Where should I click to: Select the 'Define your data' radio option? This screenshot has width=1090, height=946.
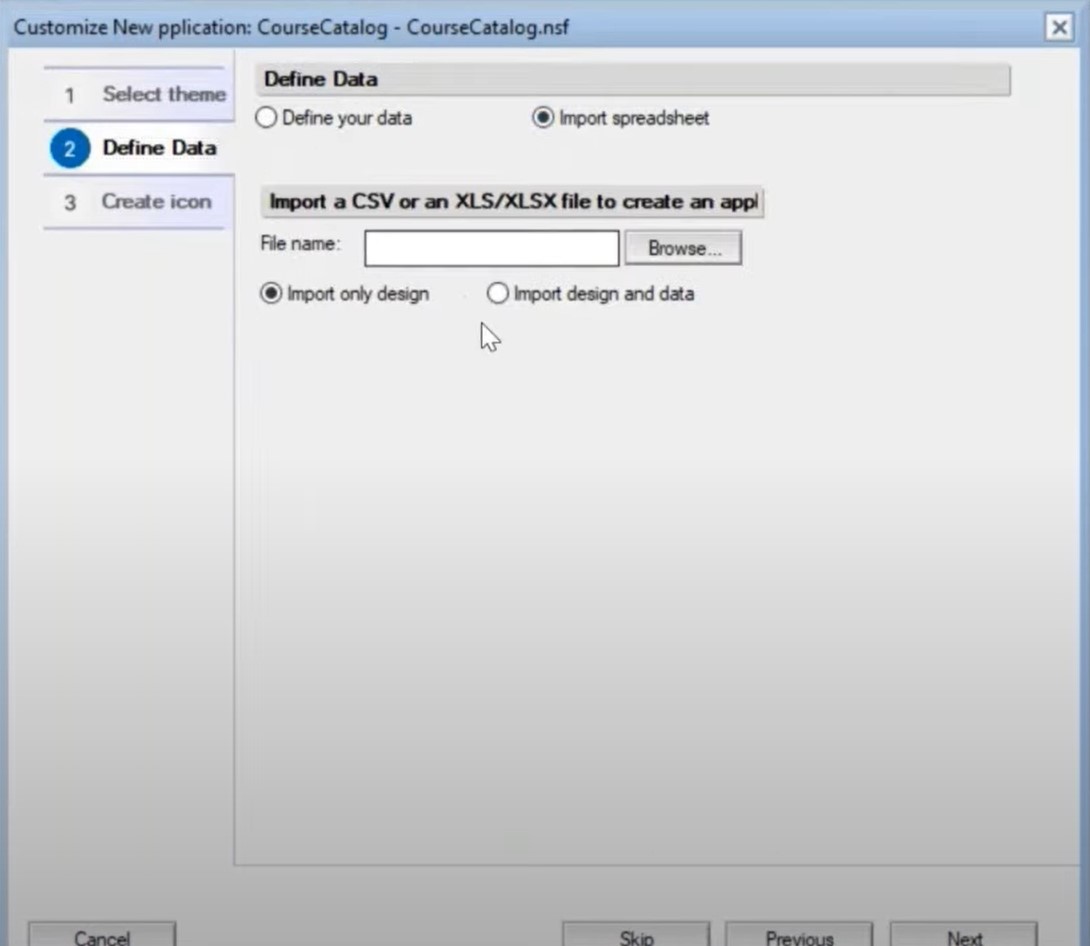[x=266, y=118]
